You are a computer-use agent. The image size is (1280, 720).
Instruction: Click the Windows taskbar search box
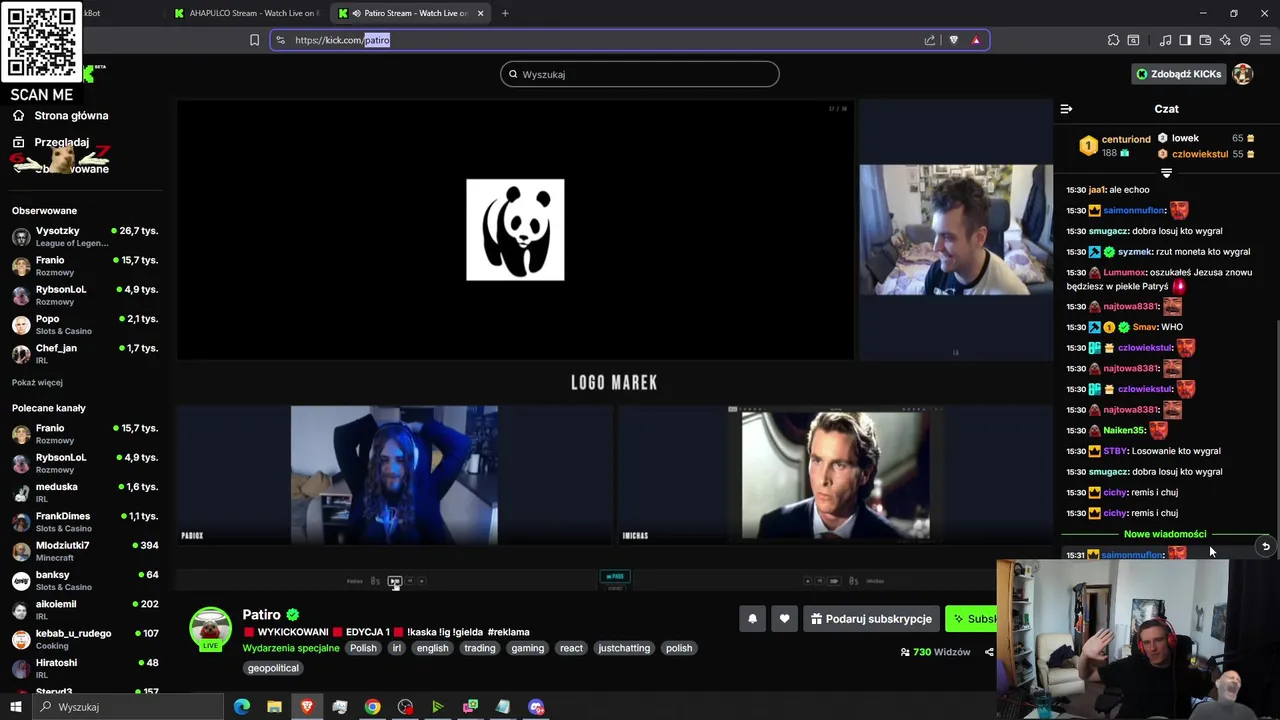click(129, 707)
